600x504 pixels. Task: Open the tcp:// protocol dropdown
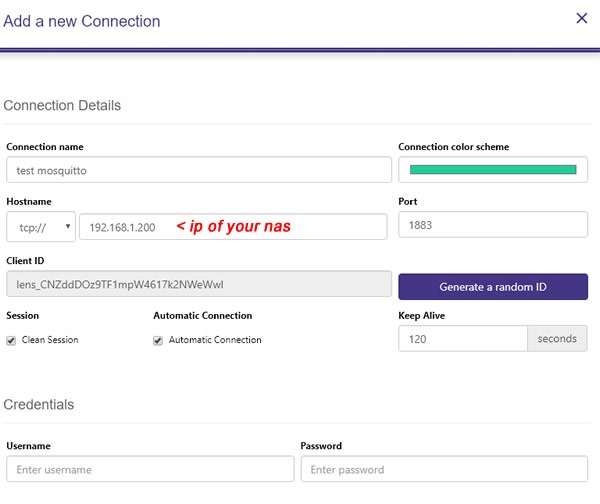tap(41, 227)
